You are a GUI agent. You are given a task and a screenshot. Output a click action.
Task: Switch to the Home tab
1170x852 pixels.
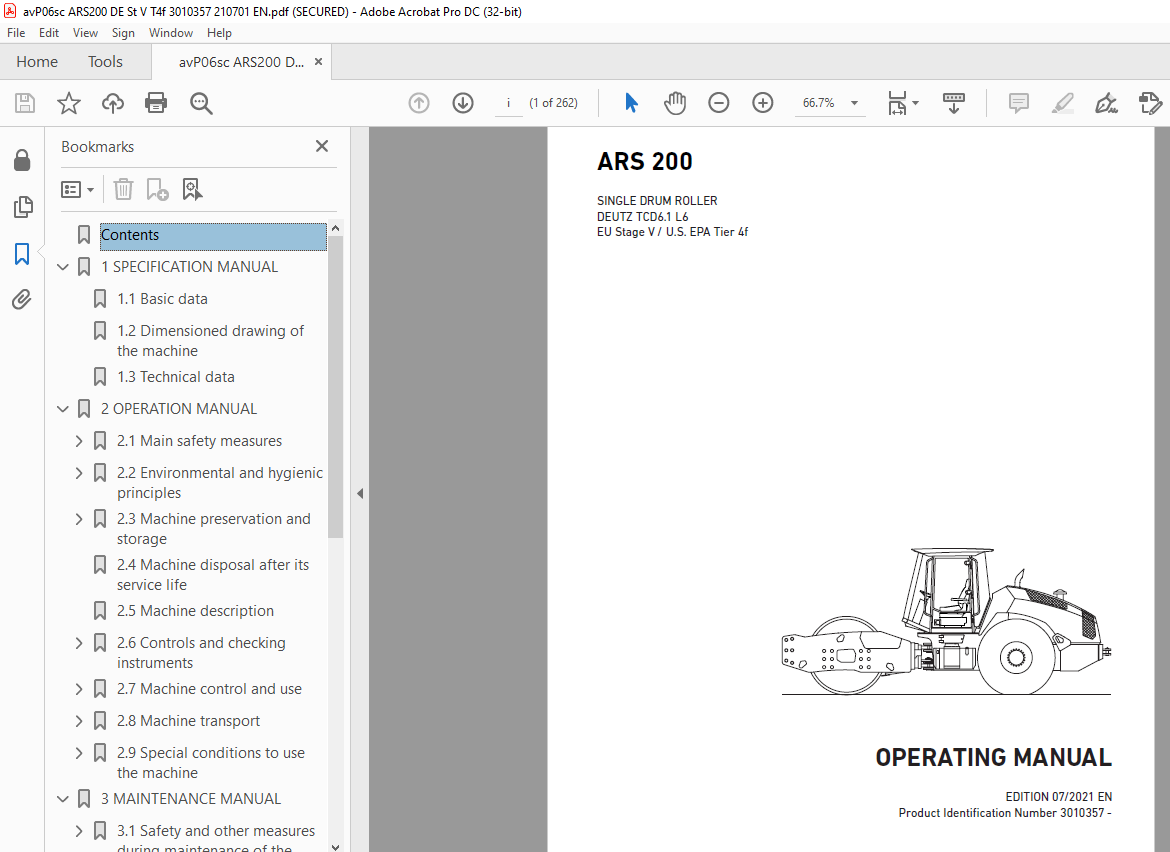[x=37, y=62]
